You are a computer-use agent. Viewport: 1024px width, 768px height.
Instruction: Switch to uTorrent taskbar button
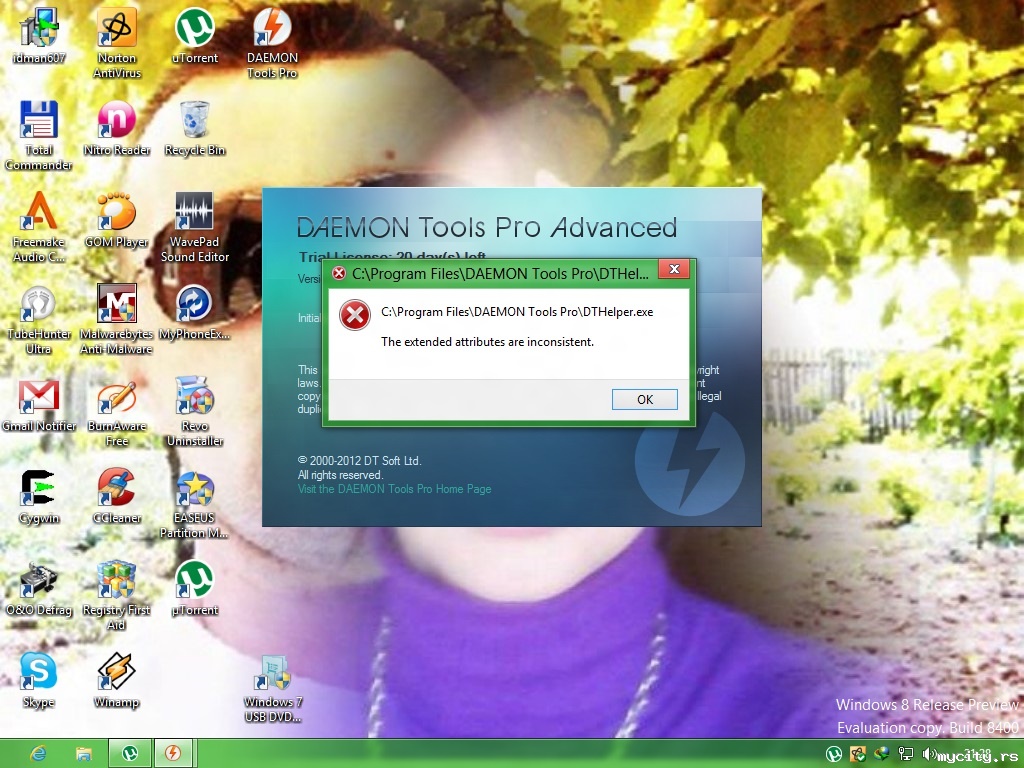(x=129, y=753)
